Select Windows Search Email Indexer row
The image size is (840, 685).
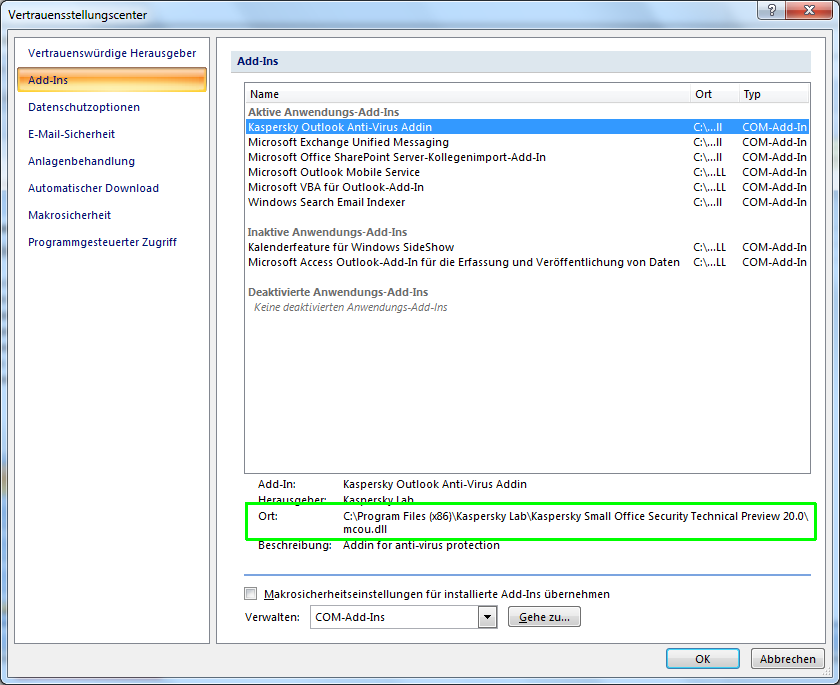(x=527, y=202)
